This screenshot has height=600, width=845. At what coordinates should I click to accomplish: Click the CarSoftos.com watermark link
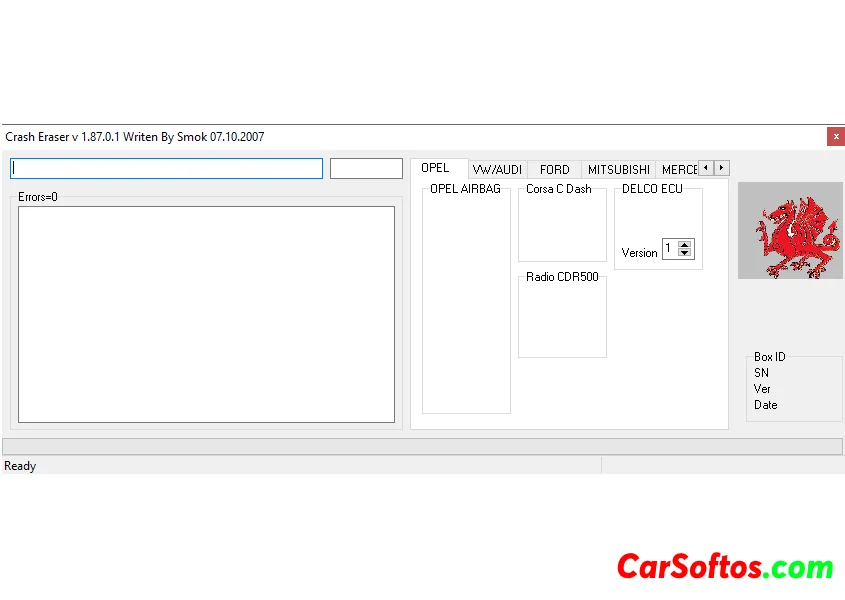725,567
